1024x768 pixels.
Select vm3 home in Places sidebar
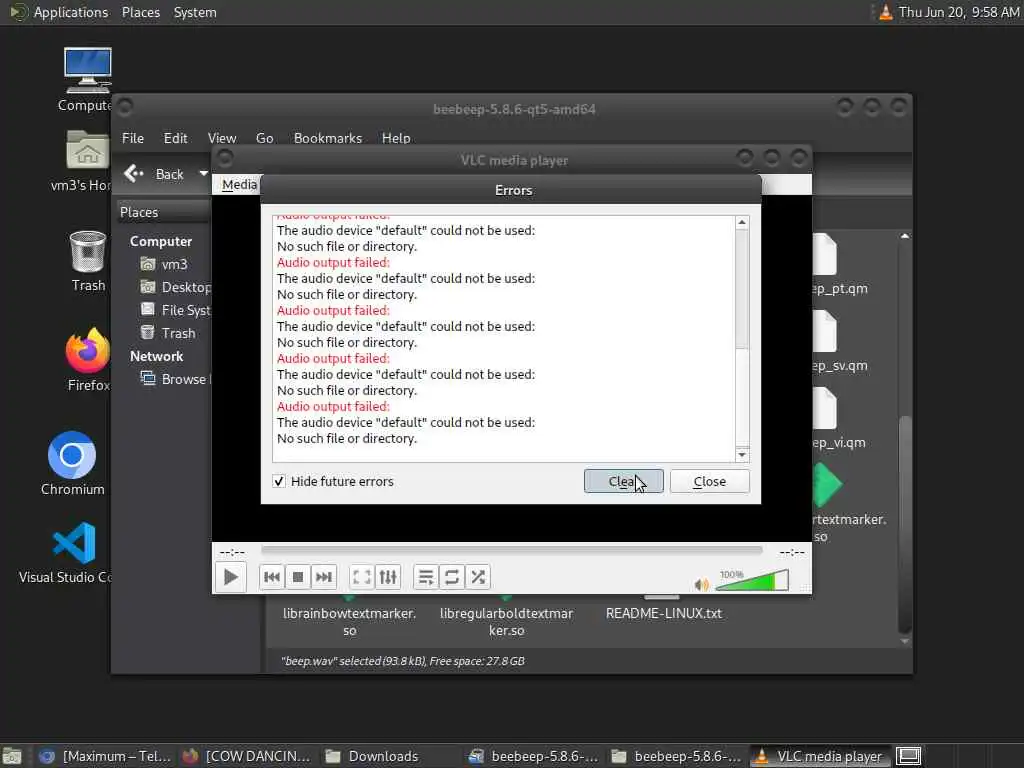[x=164, y=264]
